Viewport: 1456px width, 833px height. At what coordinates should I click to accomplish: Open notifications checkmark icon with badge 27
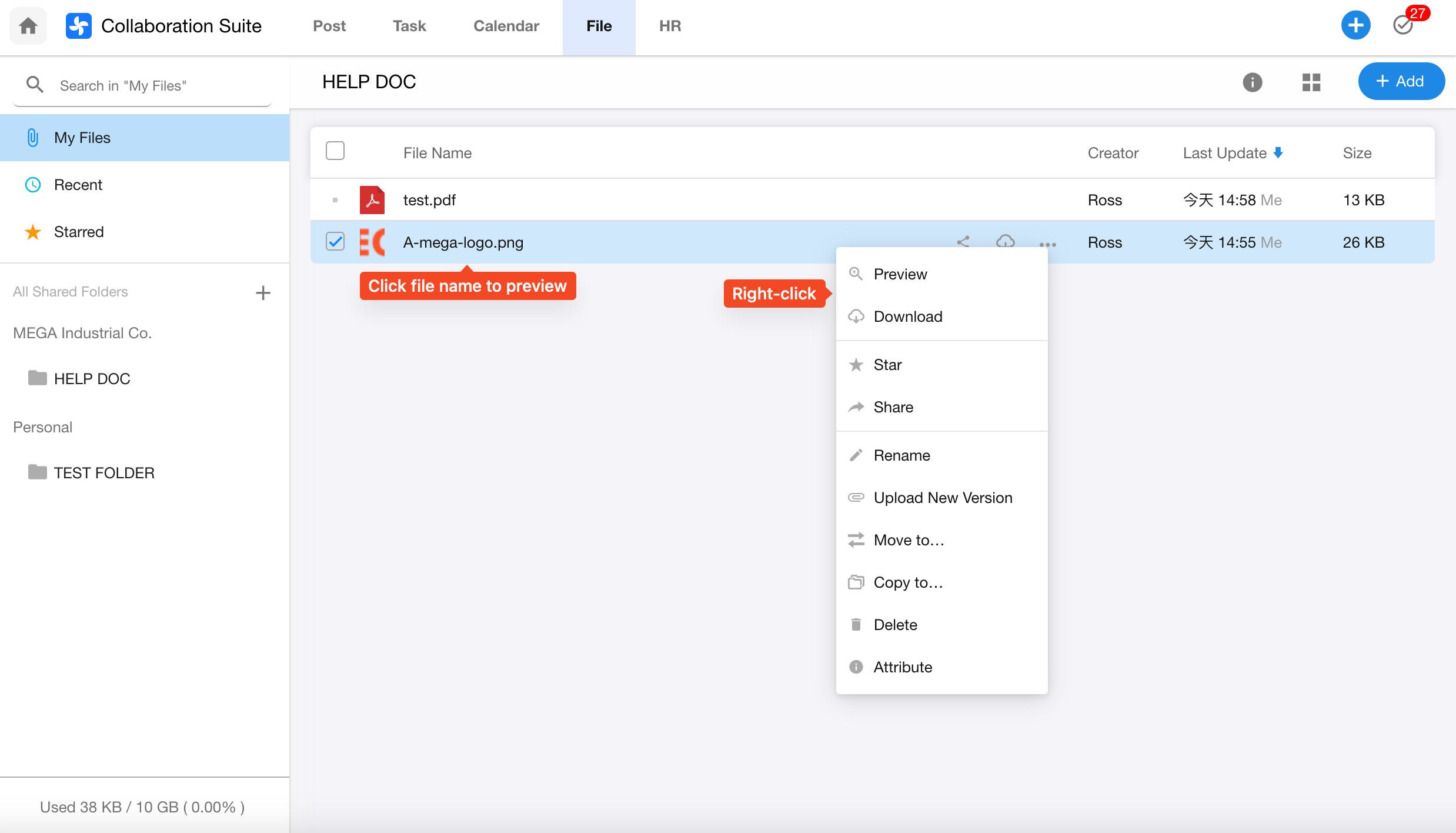[x=1404, y=25]
